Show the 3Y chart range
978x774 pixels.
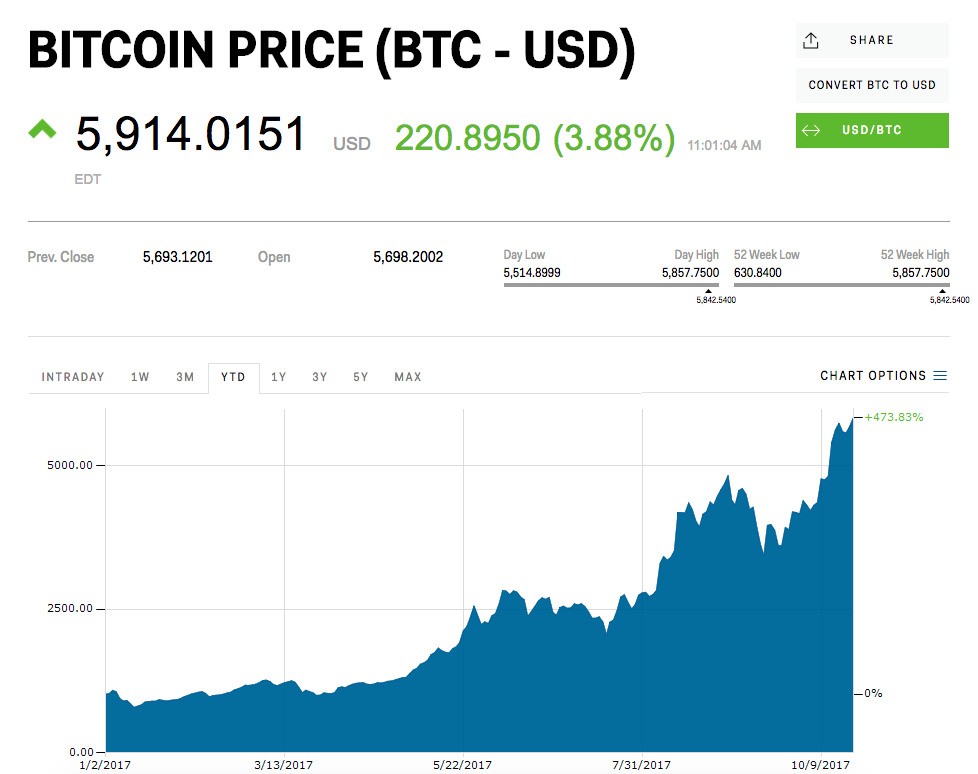coord(319,377)
